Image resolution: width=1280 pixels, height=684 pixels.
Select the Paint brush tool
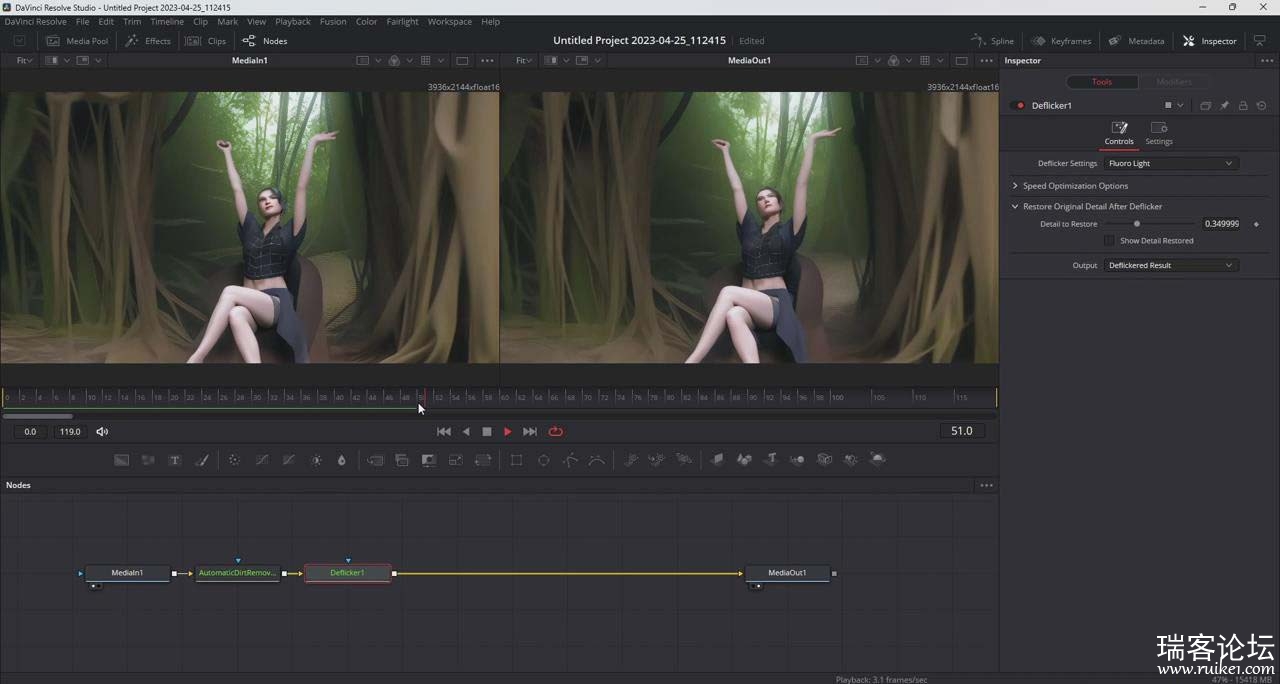(201, 460)
